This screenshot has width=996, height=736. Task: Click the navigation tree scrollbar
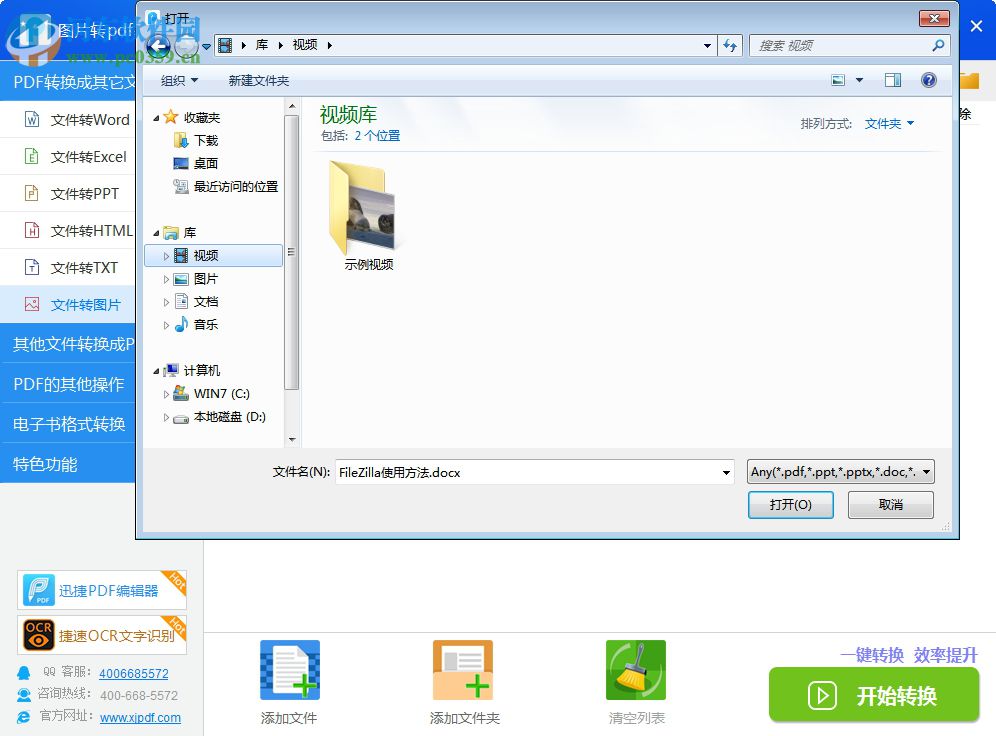292,252
